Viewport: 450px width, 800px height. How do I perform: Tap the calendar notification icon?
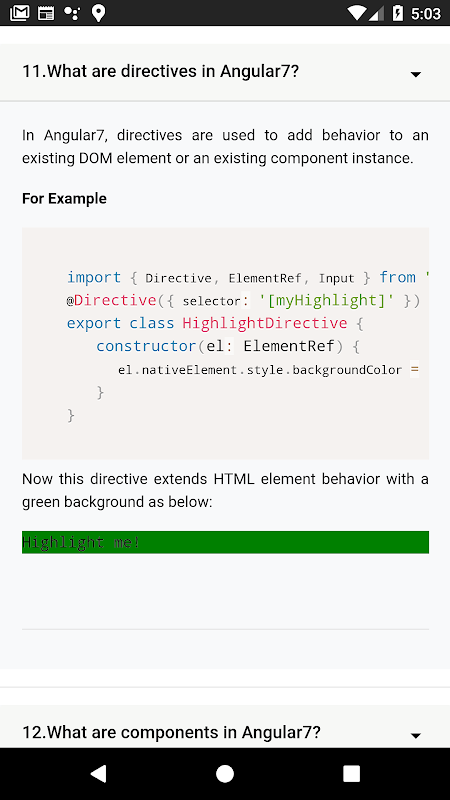pos(46,13)
